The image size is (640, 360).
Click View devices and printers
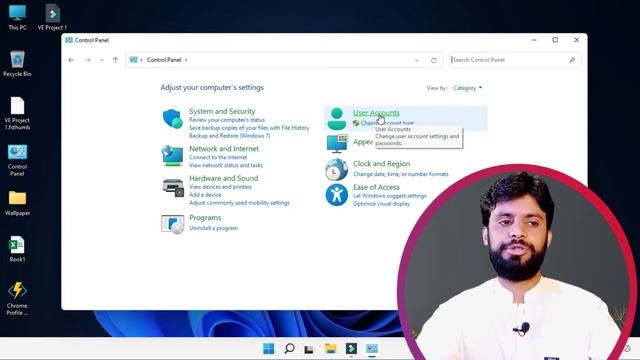click(220, 187)
